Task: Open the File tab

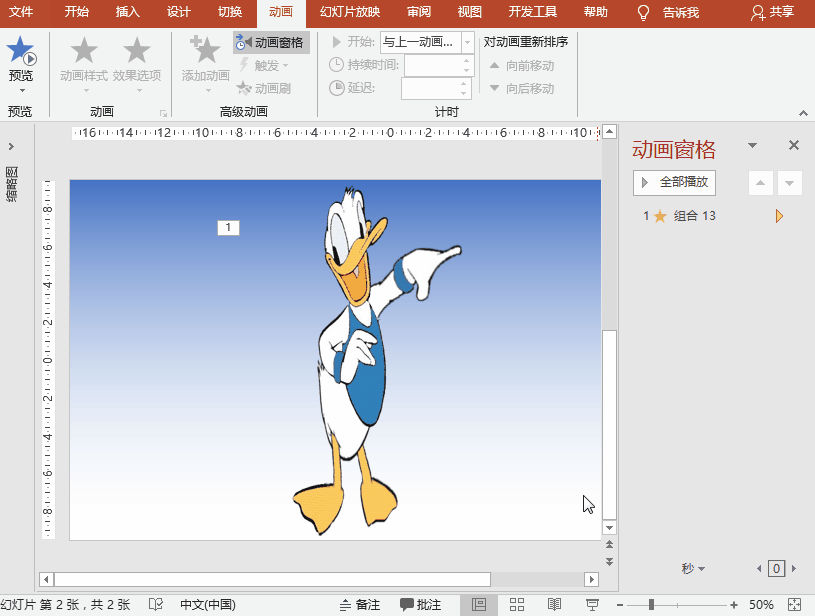Action: point(21,11)
